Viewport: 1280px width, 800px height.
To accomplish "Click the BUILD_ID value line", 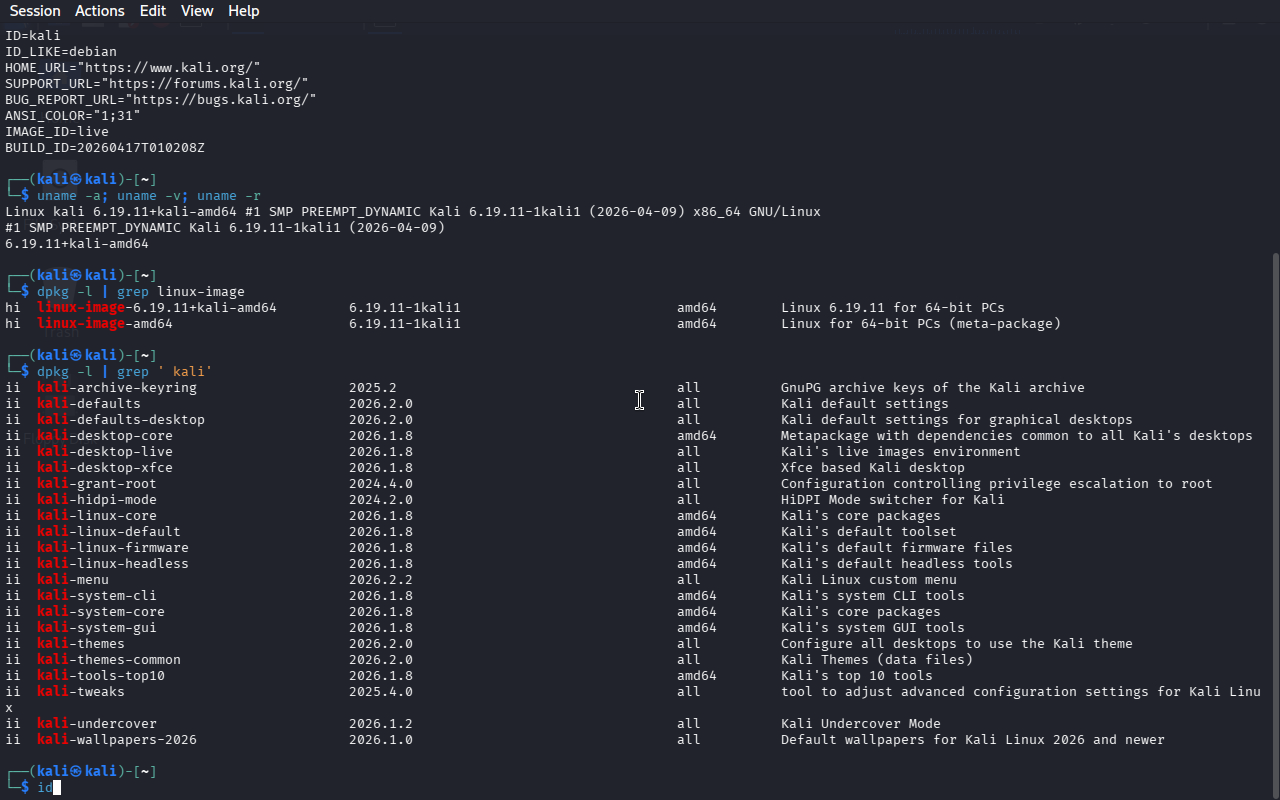I will (105, 147).
